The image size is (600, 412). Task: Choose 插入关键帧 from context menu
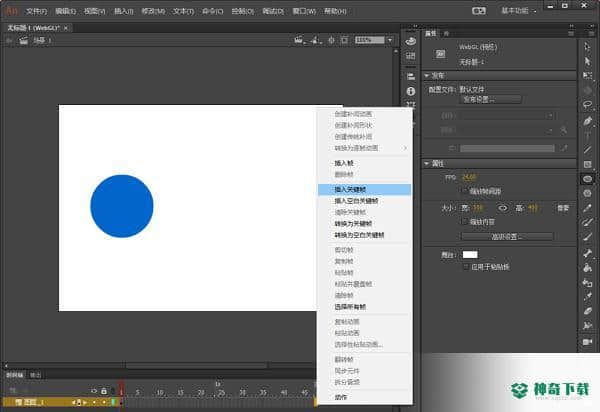tap(365, 189)
